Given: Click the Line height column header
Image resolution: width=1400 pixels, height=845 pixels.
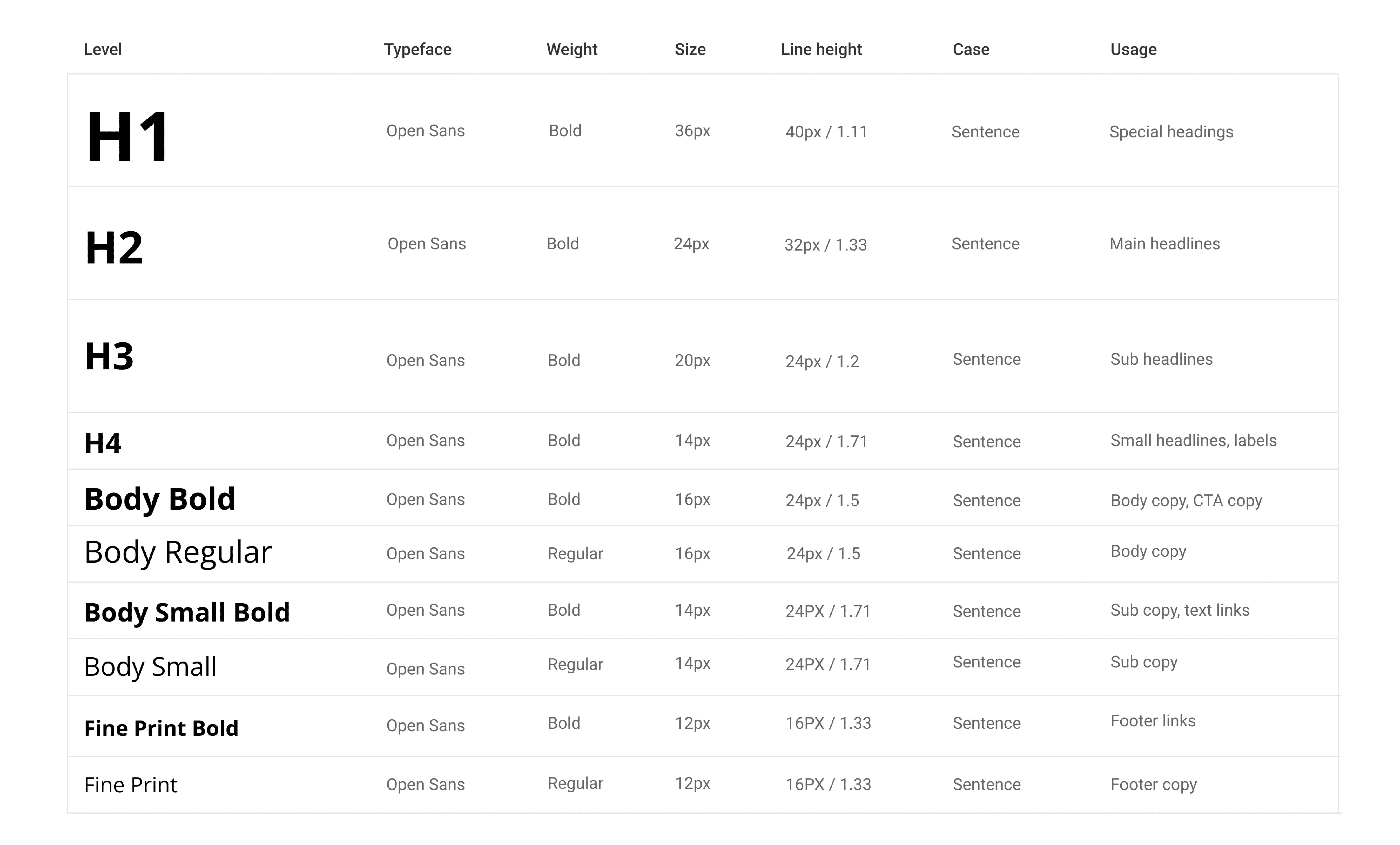Looking at the screenshot, I should (821, 50).
